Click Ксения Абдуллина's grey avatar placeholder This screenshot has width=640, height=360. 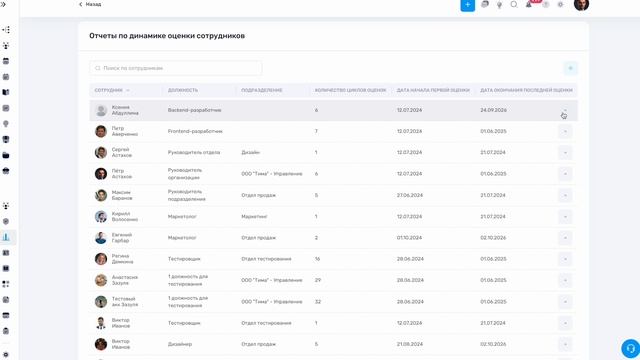pos(101,110)
